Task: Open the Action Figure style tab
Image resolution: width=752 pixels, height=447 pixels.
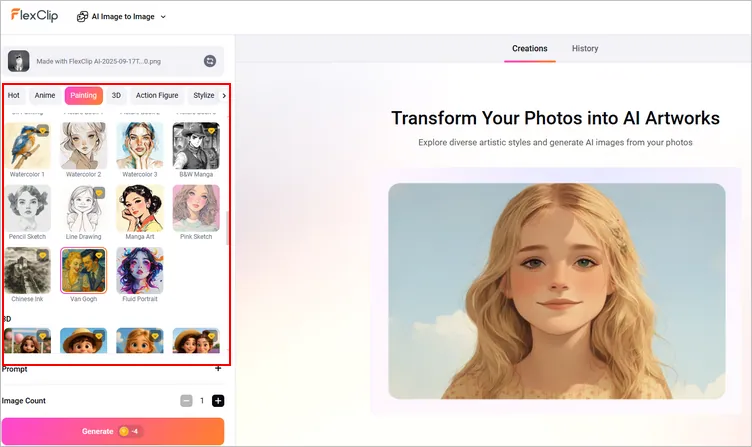Action: click(x=158, y=96)
